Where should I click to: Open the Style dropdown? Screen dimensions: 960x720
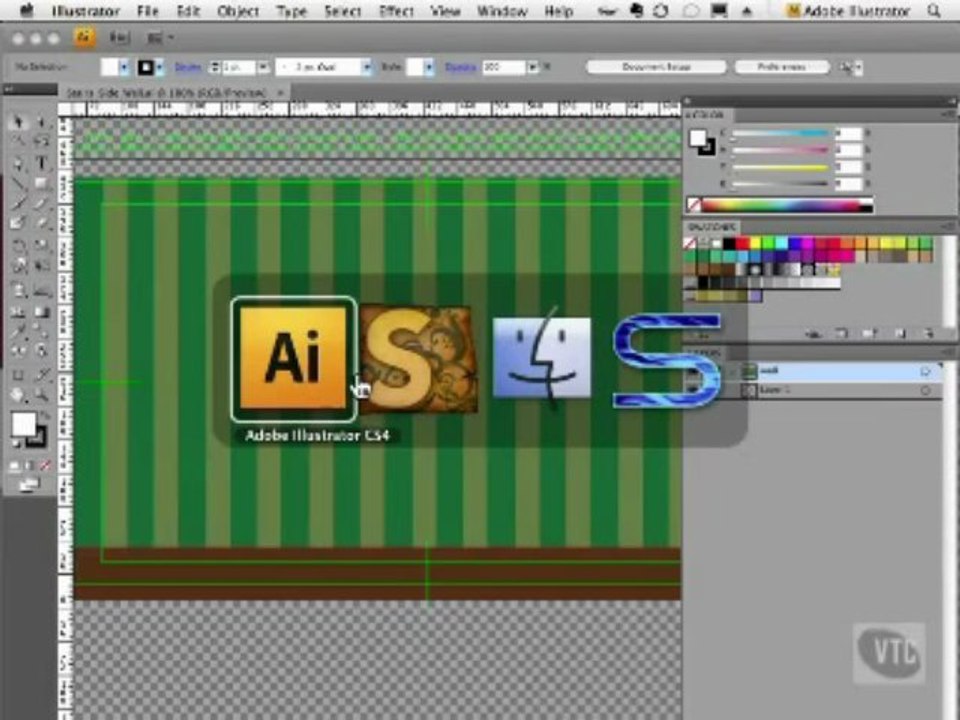tap(429, 67)
